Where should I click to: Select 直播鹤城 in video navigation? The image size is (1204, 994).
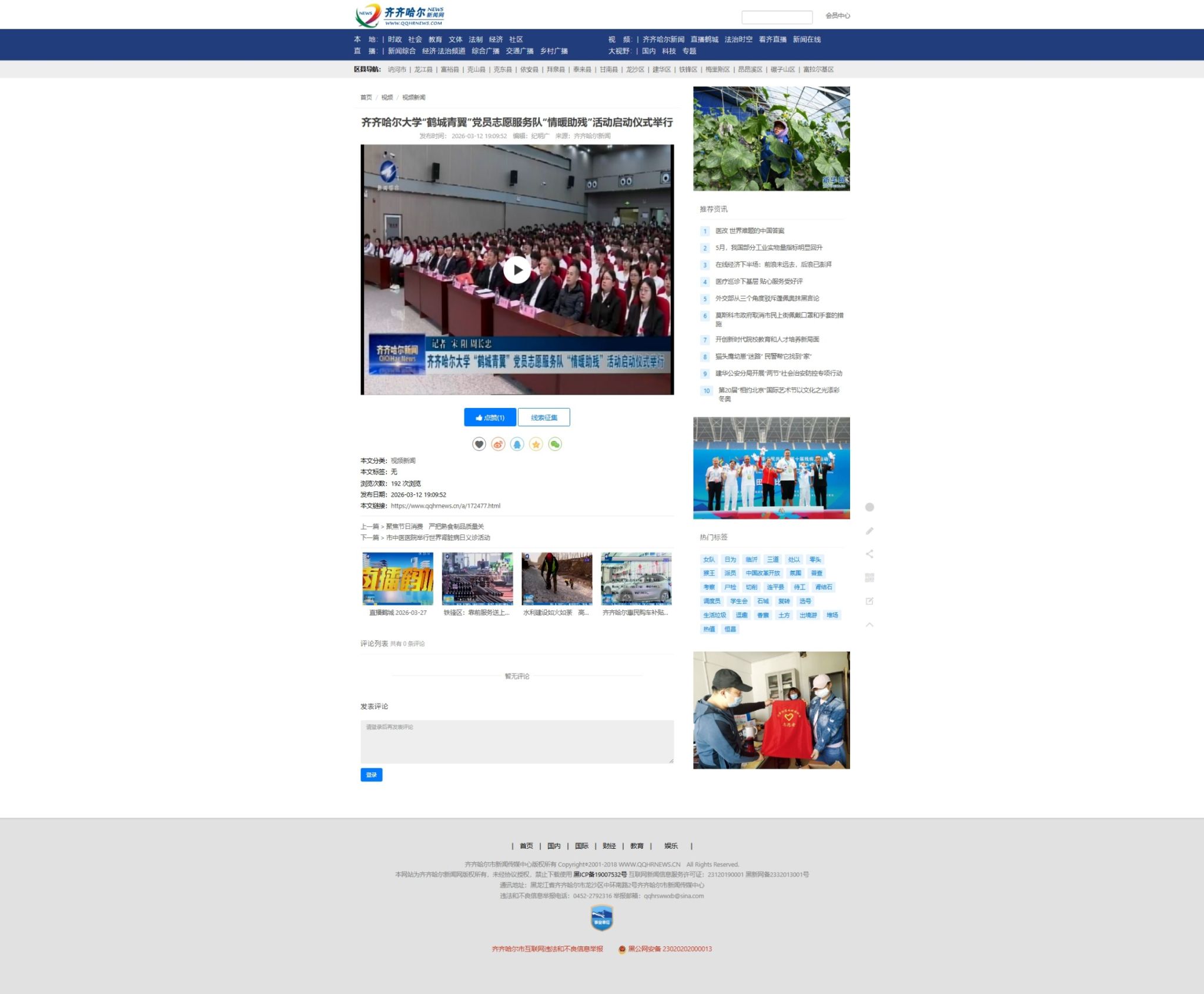tap(704, 39)
